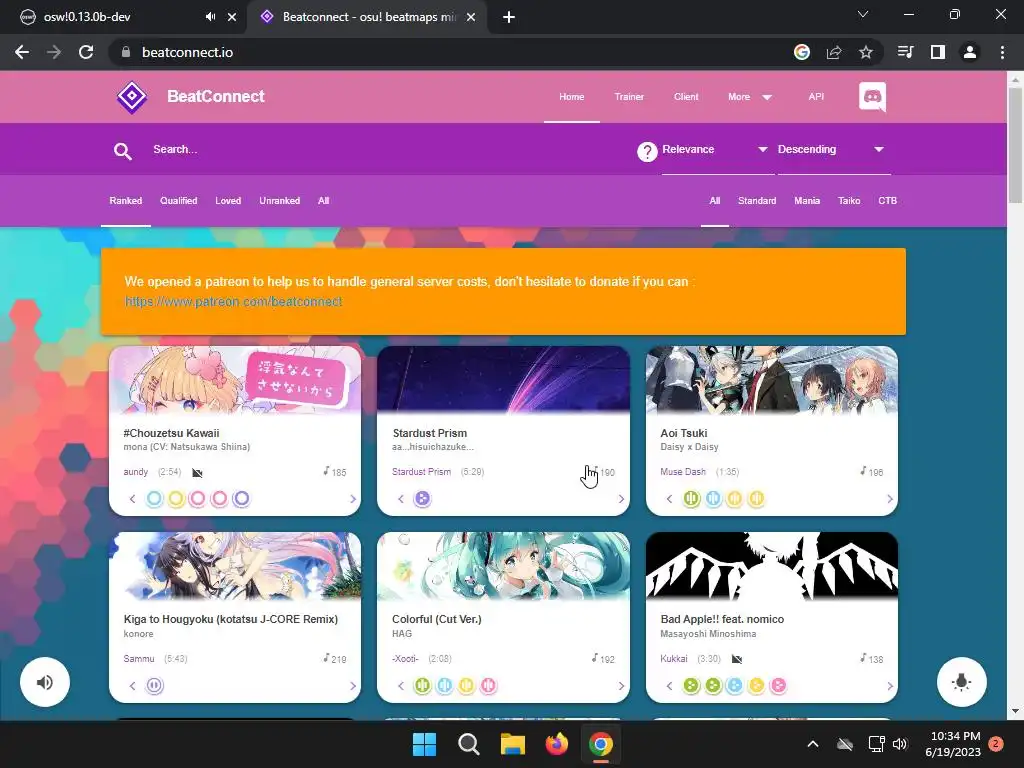Open the Relevance sort dropdown

pos(718,150)
